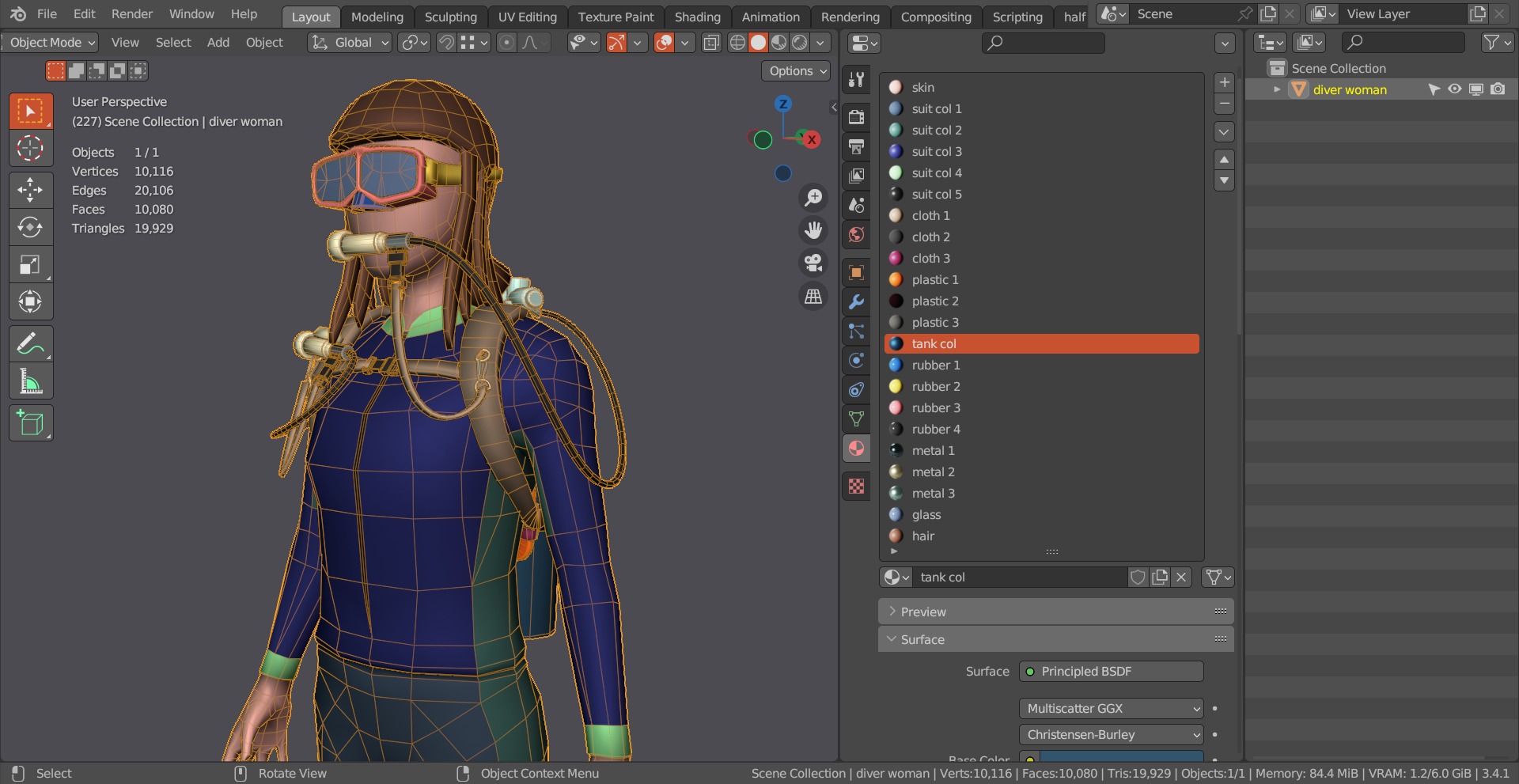Select the hair material slot
Screen dimensions: 1519x784
pyautogui.click(x=1041, y=536)
